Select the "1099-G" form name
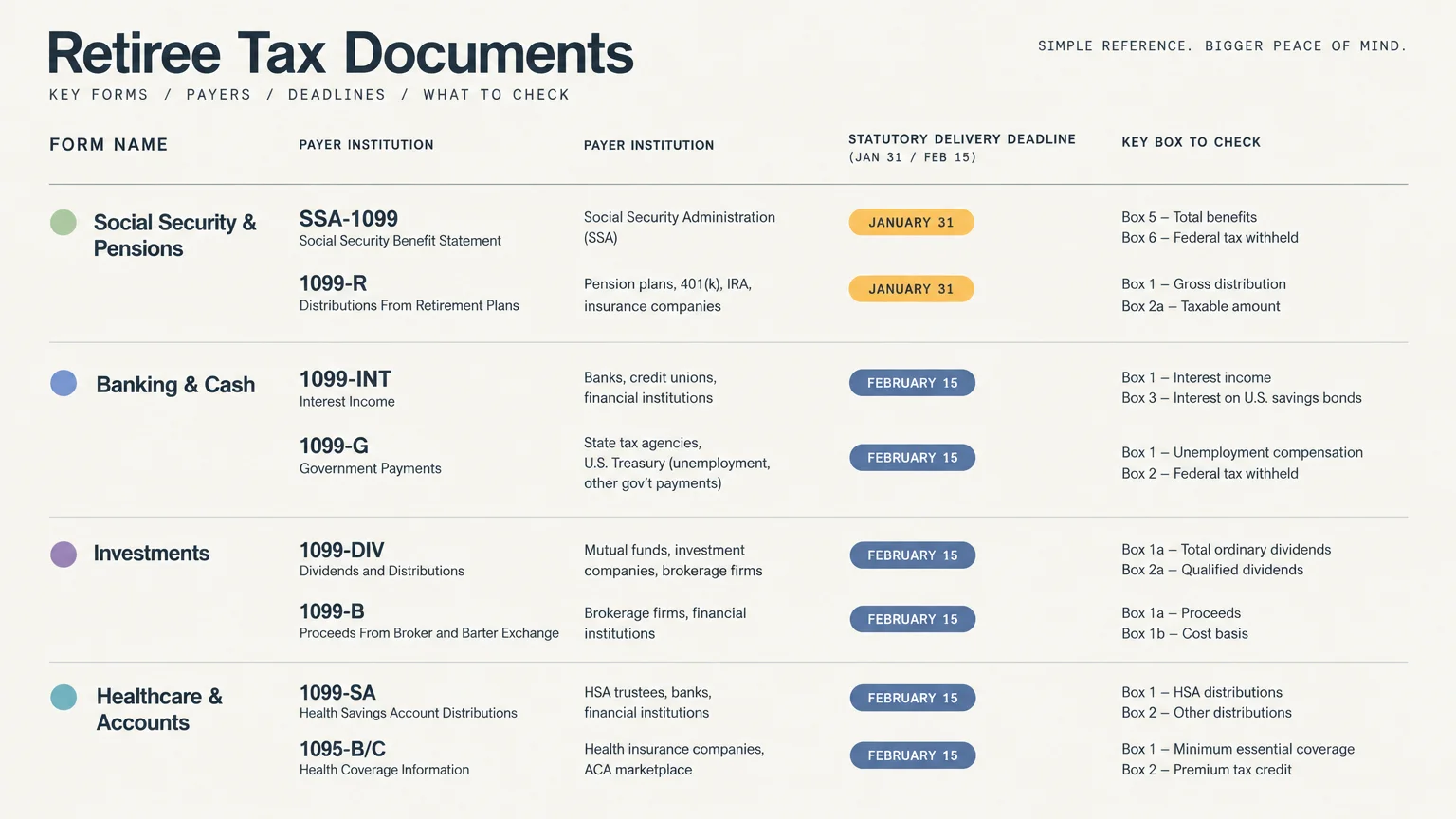Viewport: 1456px width, 819px height. [334, 446]
